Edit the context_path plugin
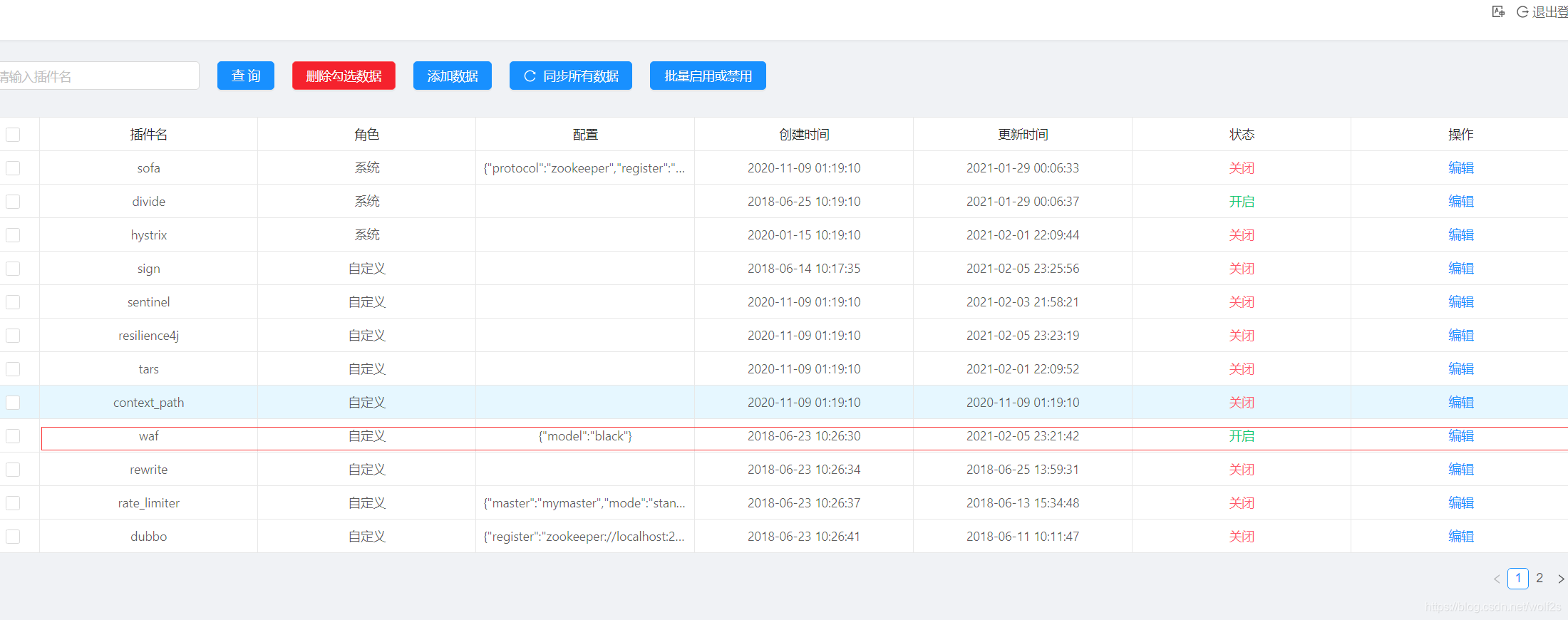This screenshot has height=620, width=1568. click(x=1460, y=403)
